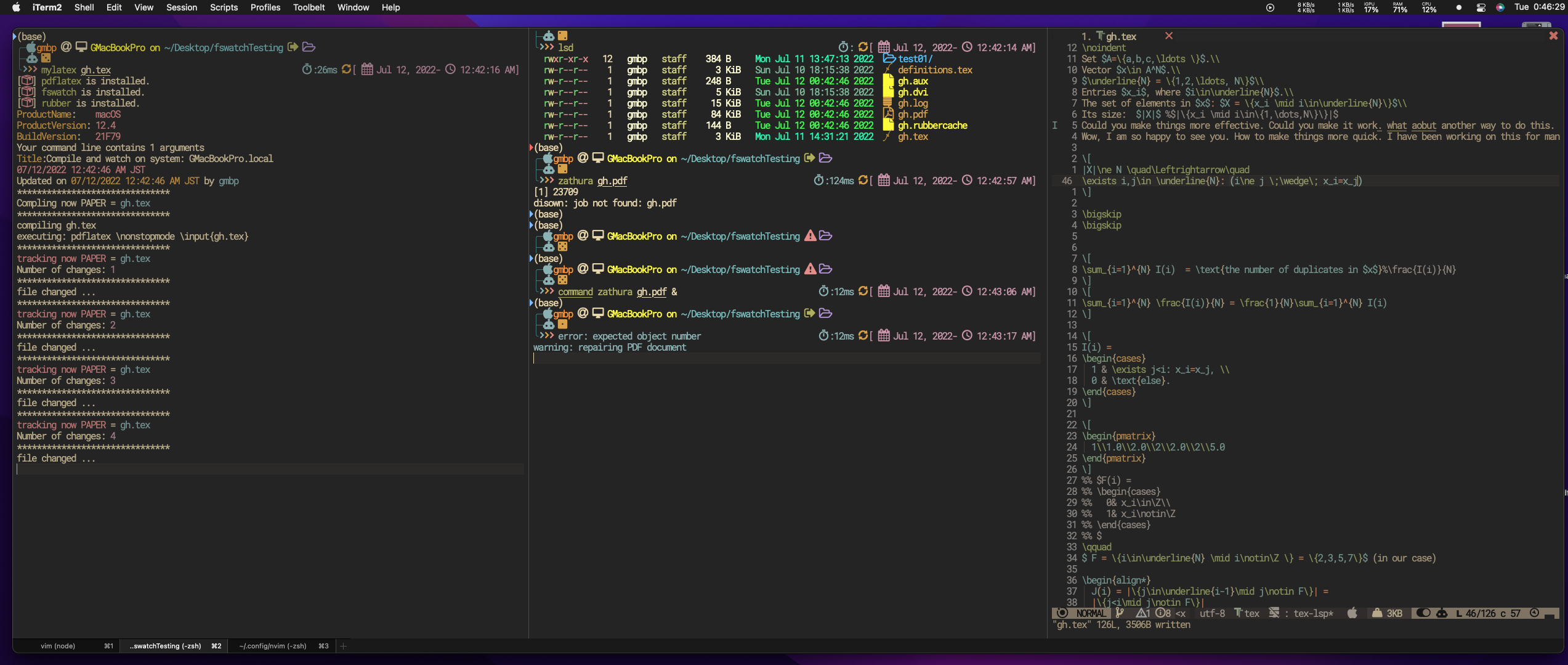Open Siri from the menu bar
Viewport: 1568px width, 665px height.
pos(1500,7)
